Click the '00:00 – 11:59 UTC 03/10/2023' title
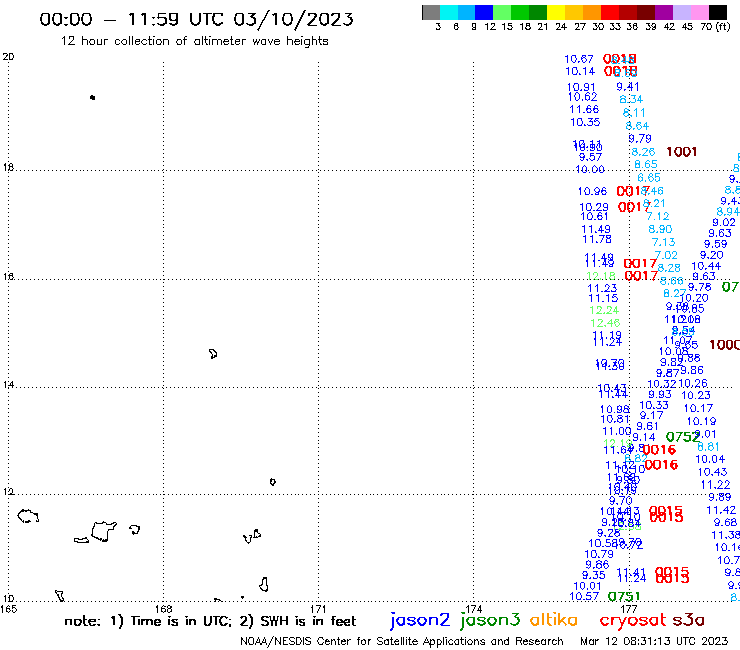Screen dimensions: 740x650 196,19
